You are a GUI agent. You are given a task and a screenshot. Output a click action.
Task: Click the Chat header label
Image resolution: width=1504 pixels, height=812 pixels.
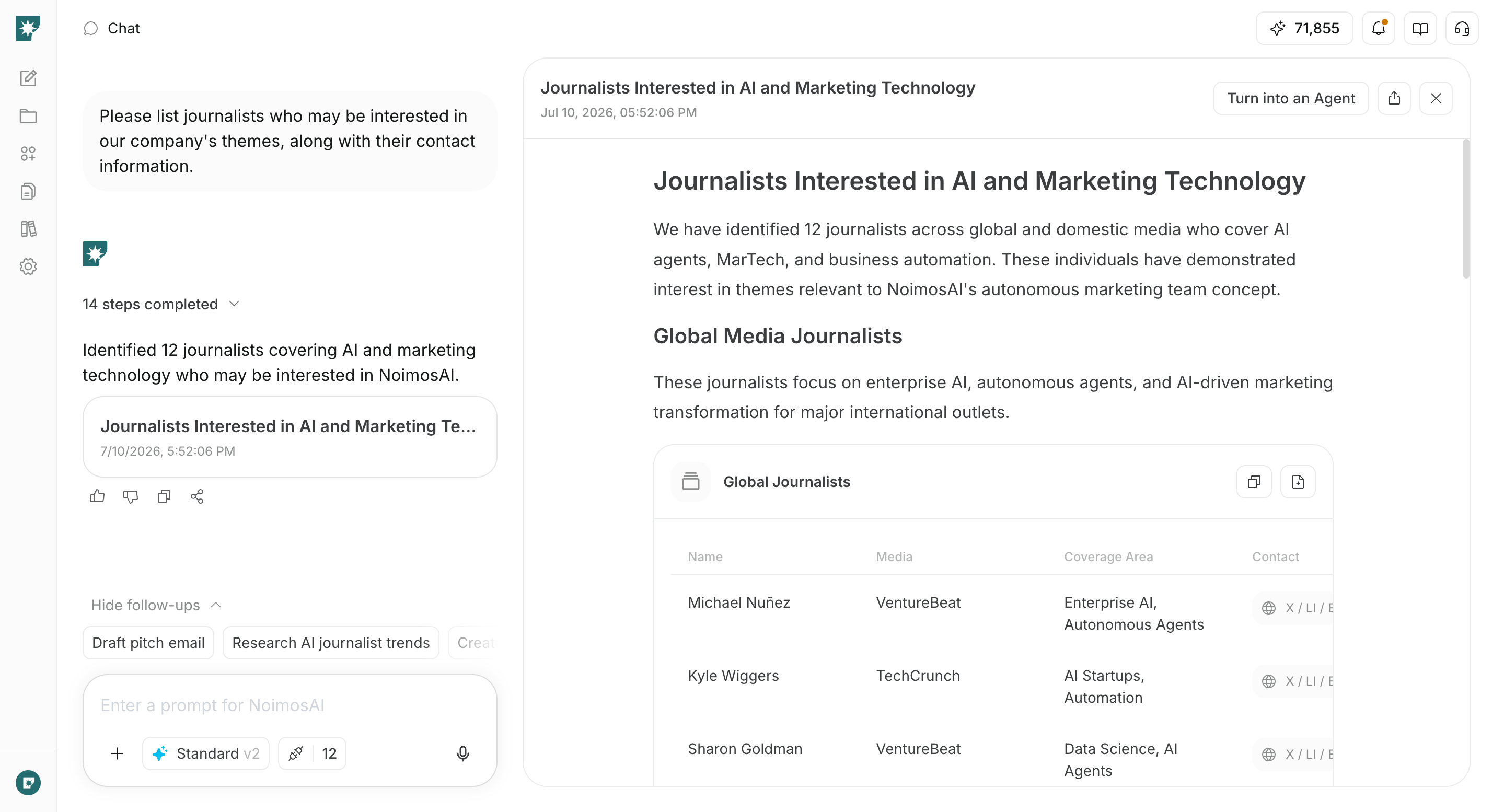point(123,28)
